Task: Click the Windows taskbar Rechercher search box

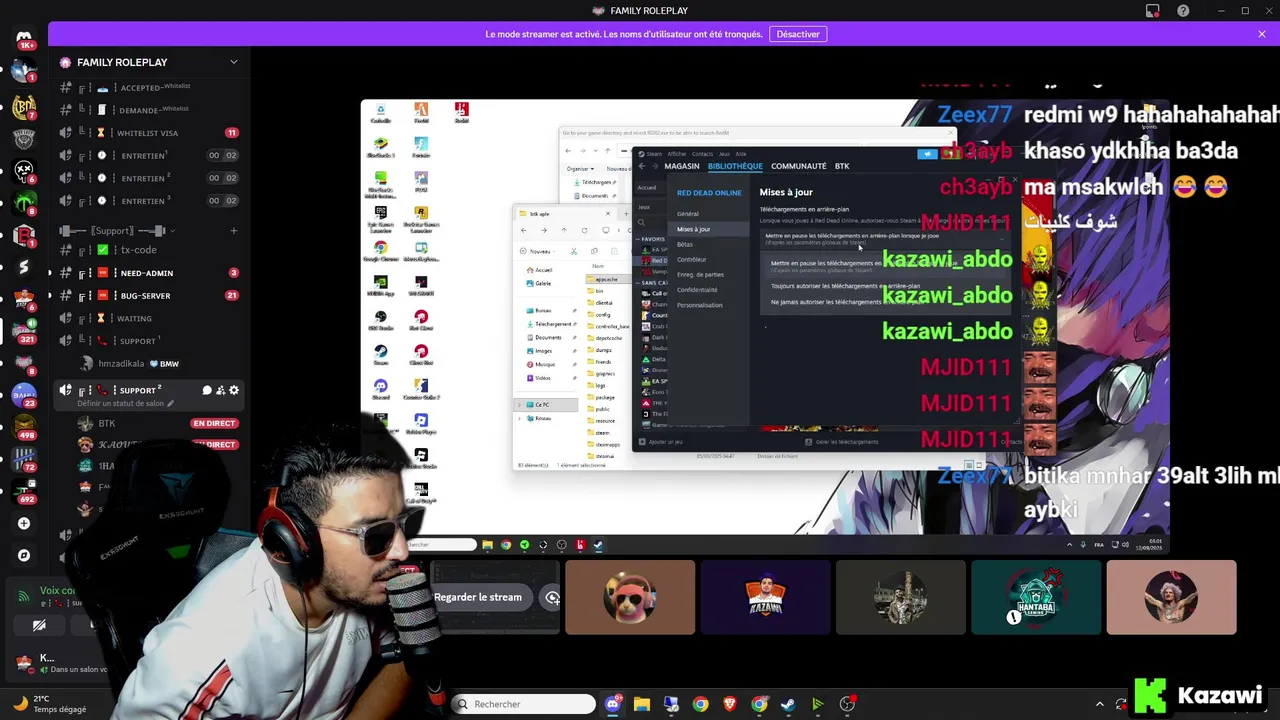Action: pos(523,704)
